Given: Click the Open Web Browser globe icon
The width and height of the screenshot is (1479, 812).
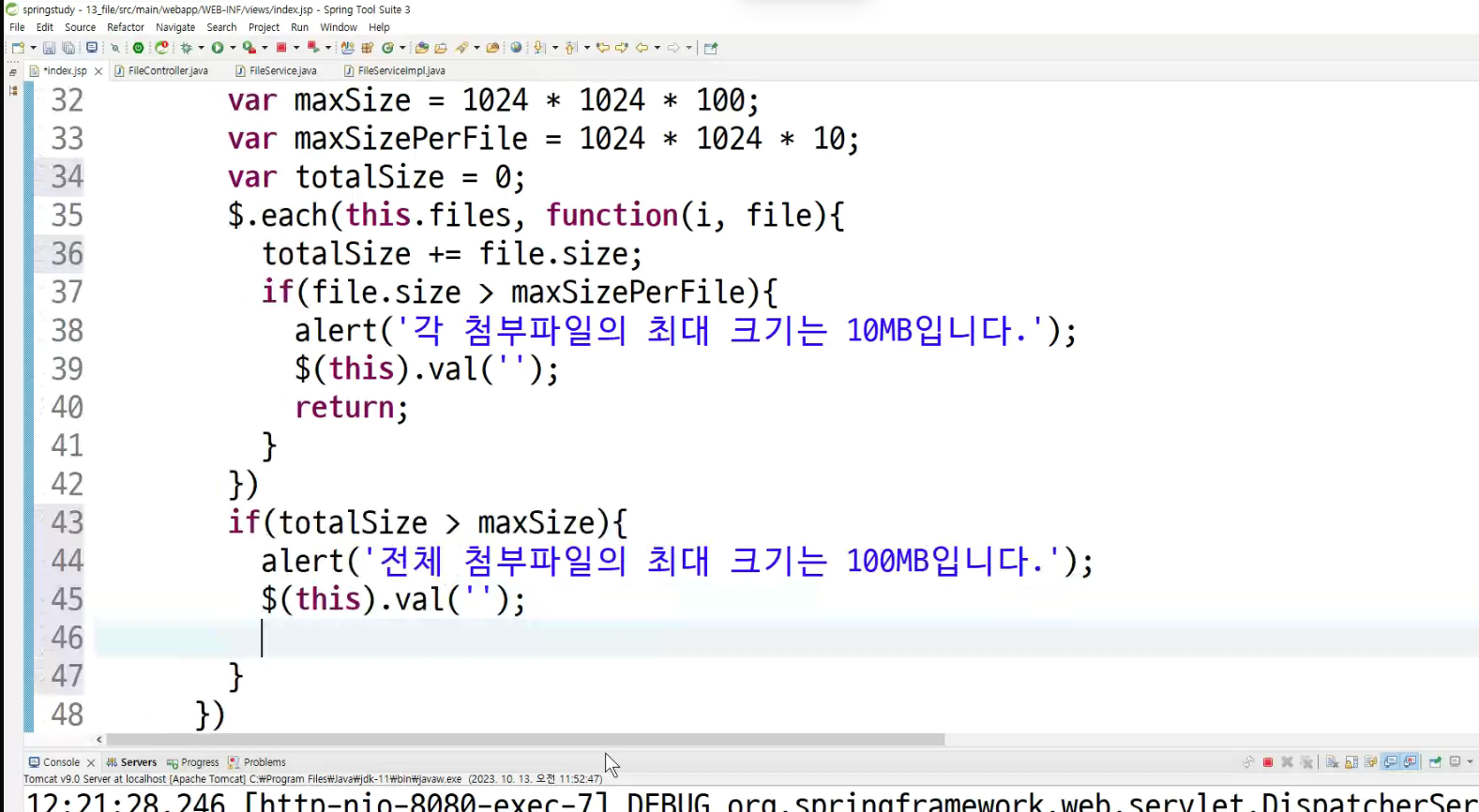Looking at the screenshot, I should (x=516, y=48).
